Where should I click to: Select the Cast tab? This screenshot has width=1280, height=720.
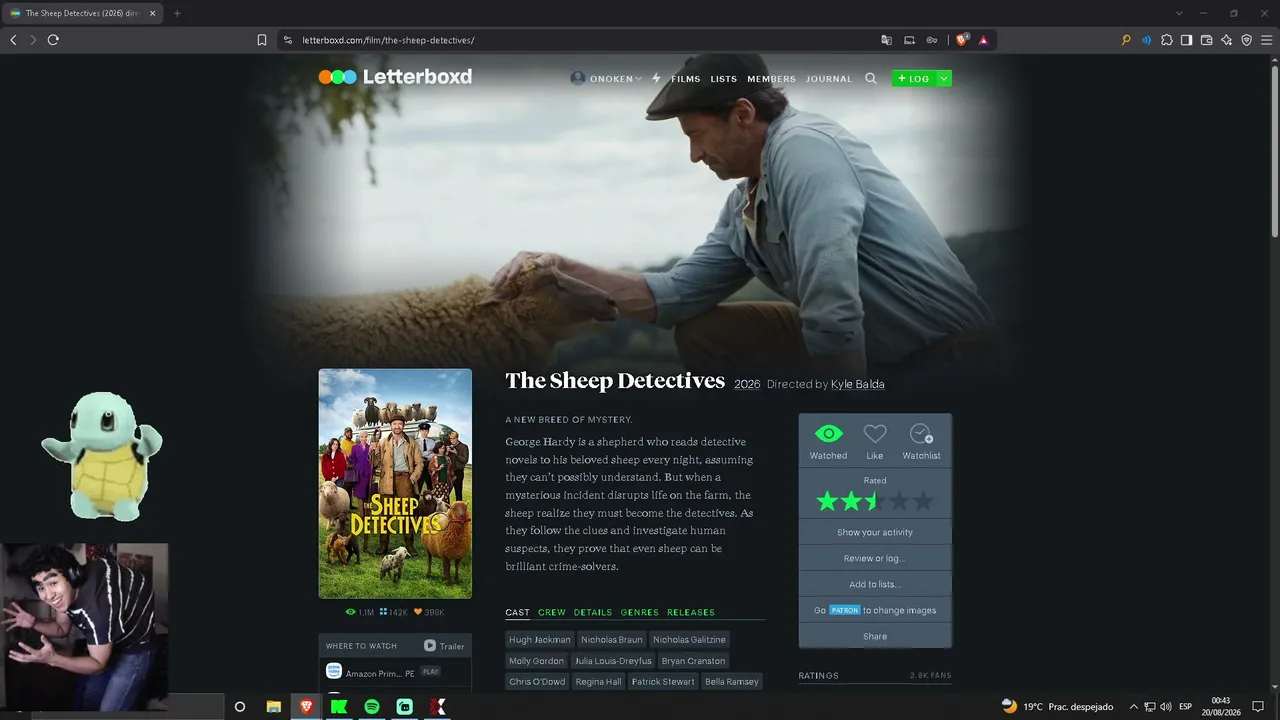tap(517, 613)
